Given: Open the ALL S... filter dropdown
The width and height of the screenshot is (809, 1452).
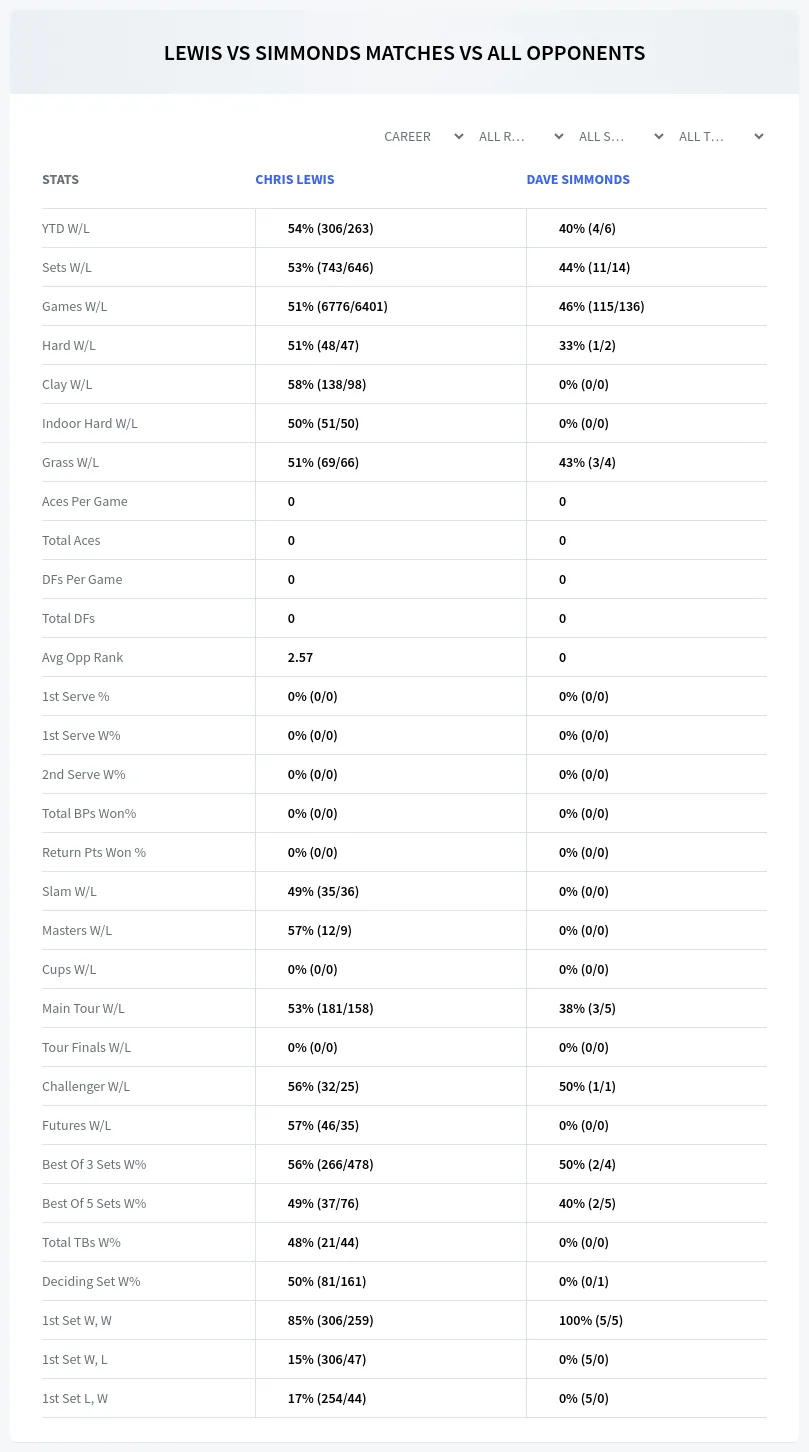Looking at the screenshot, I should (x=621, y=136).
